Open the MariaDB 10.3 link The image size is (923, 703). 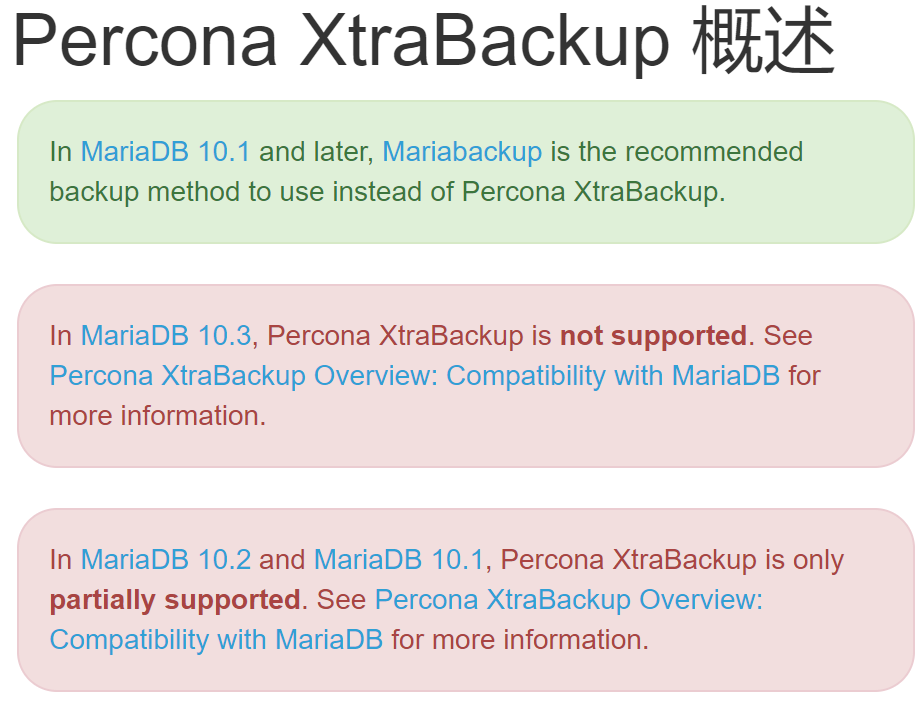pos(165,336)
